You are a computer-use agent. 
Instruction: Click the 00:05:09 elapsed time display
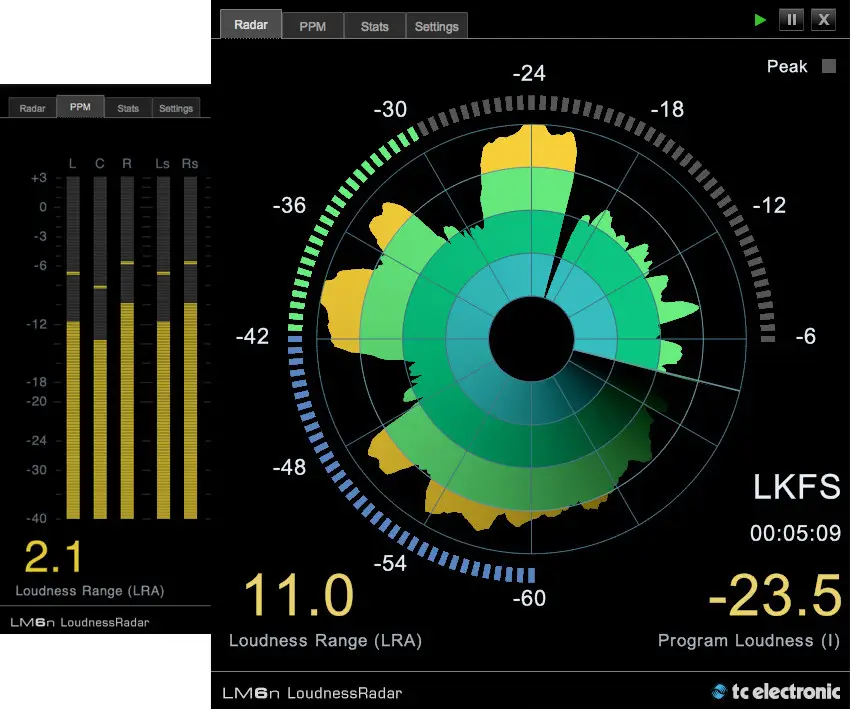tap(795, 533)
